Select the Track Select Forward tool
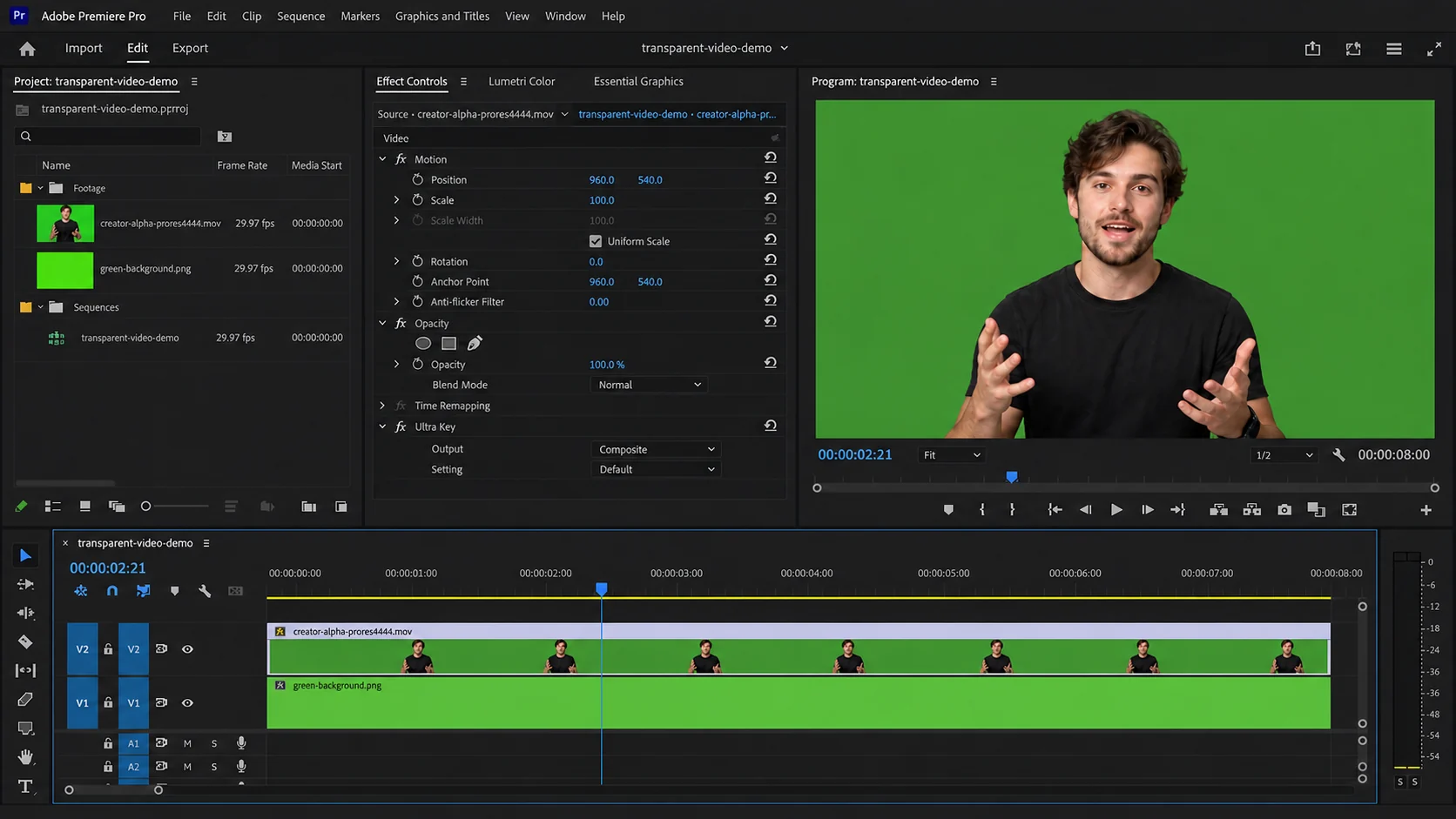The height and width of the screenshot is (819, 1456). coord(25,584)
